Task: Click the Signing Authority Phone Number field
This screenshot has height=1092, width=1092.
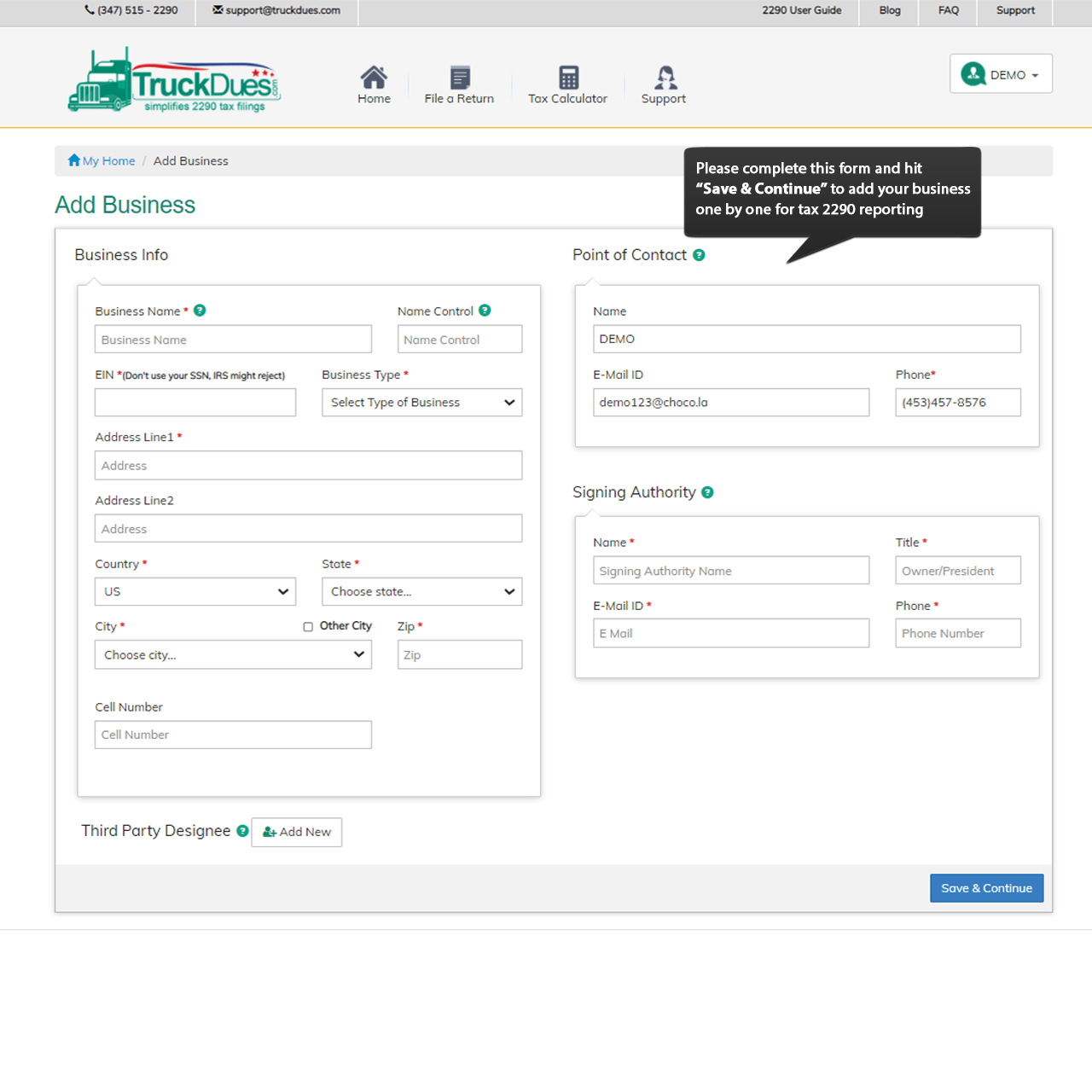Action: pos(958,633)
